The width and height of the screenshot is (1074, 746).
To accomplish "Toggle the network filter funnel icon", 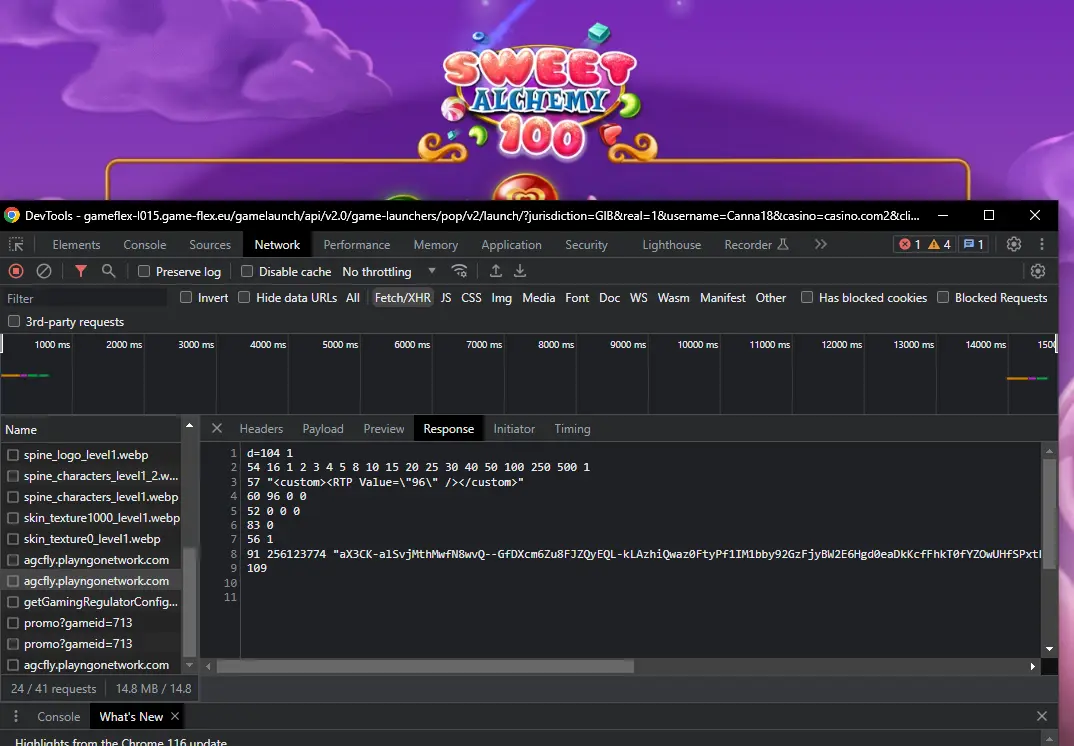I will [81, 271].
